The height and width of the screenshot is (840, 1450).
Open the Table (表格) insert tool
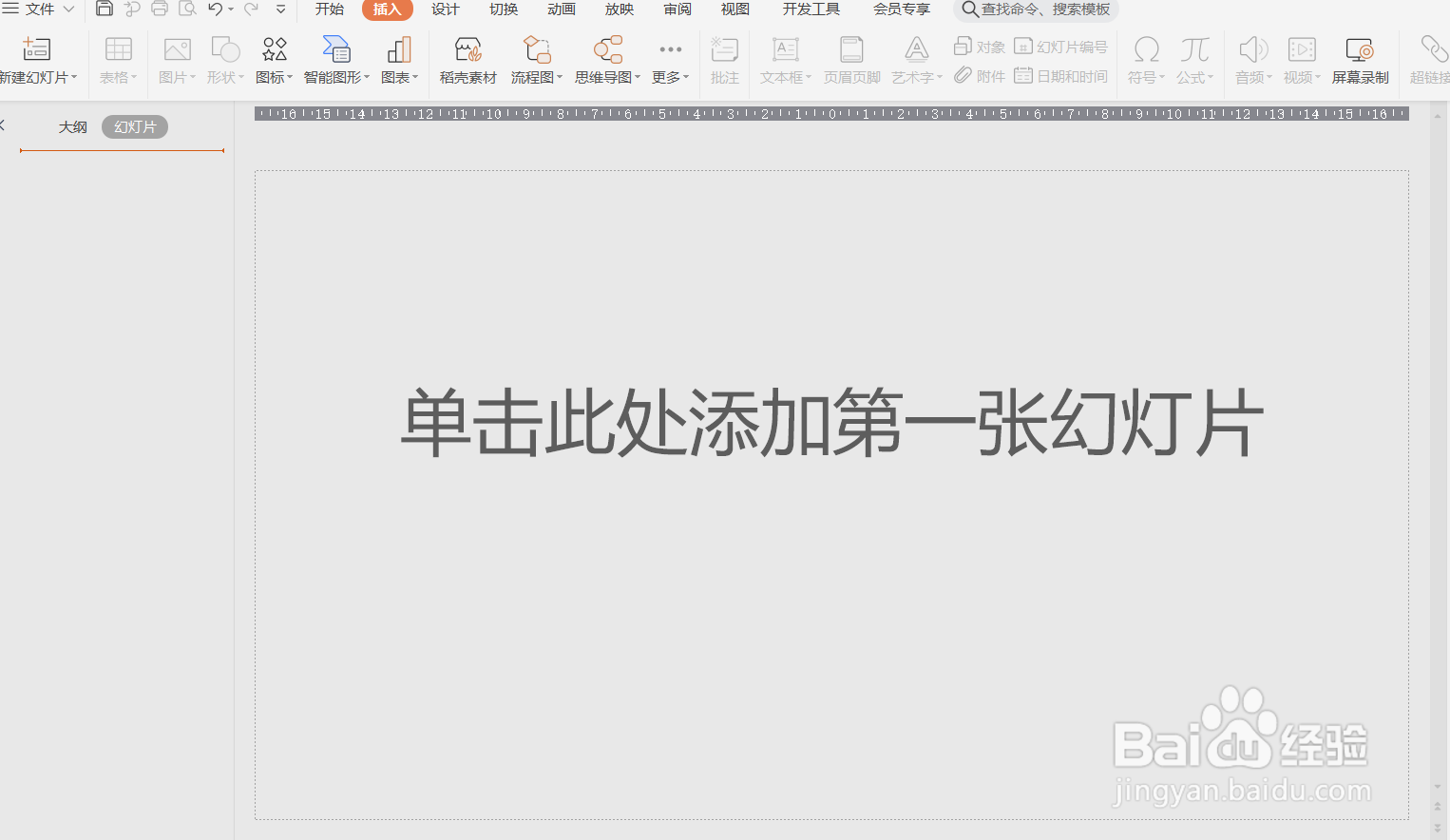coord(119,61)
